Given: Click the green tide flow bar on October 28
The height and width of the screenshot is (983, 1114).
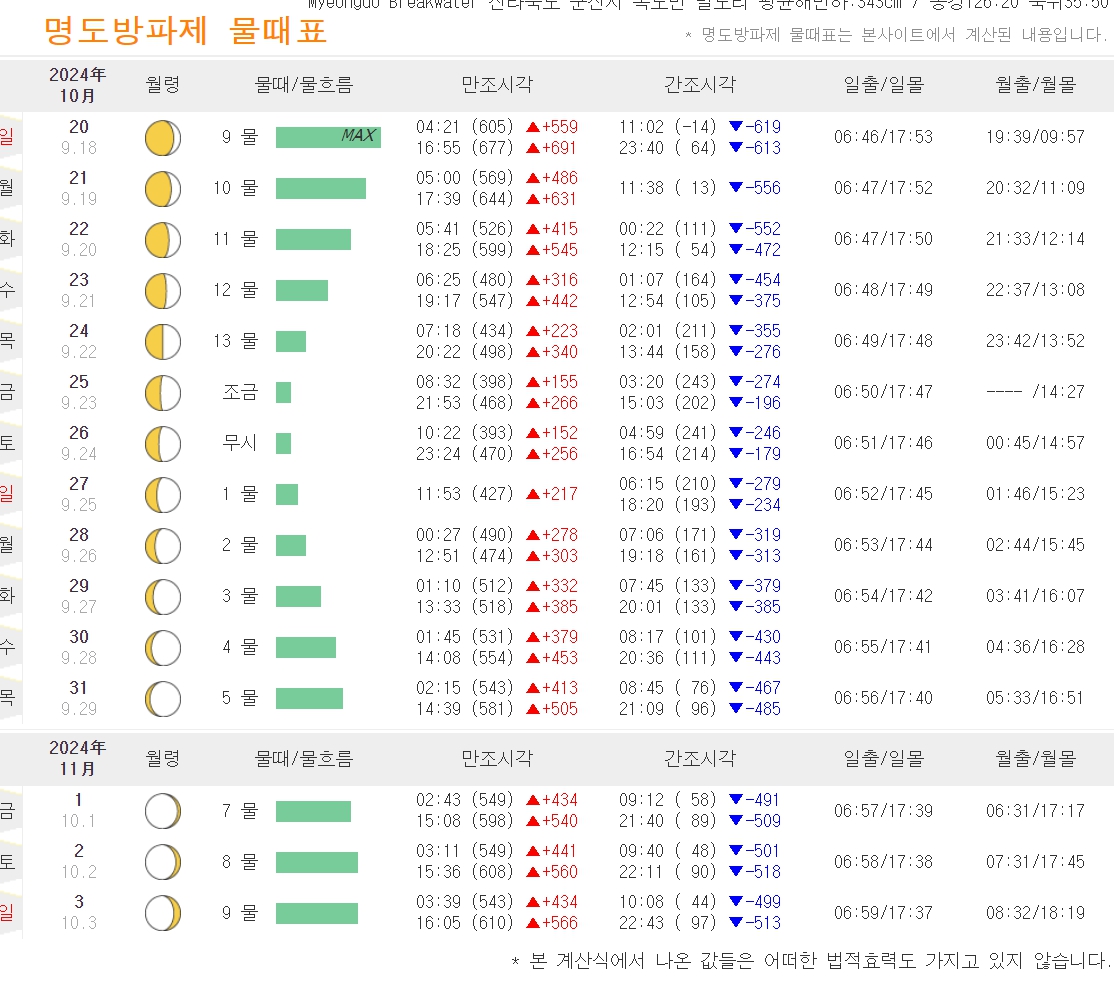Looking at the screenshot, I should 293,545.
